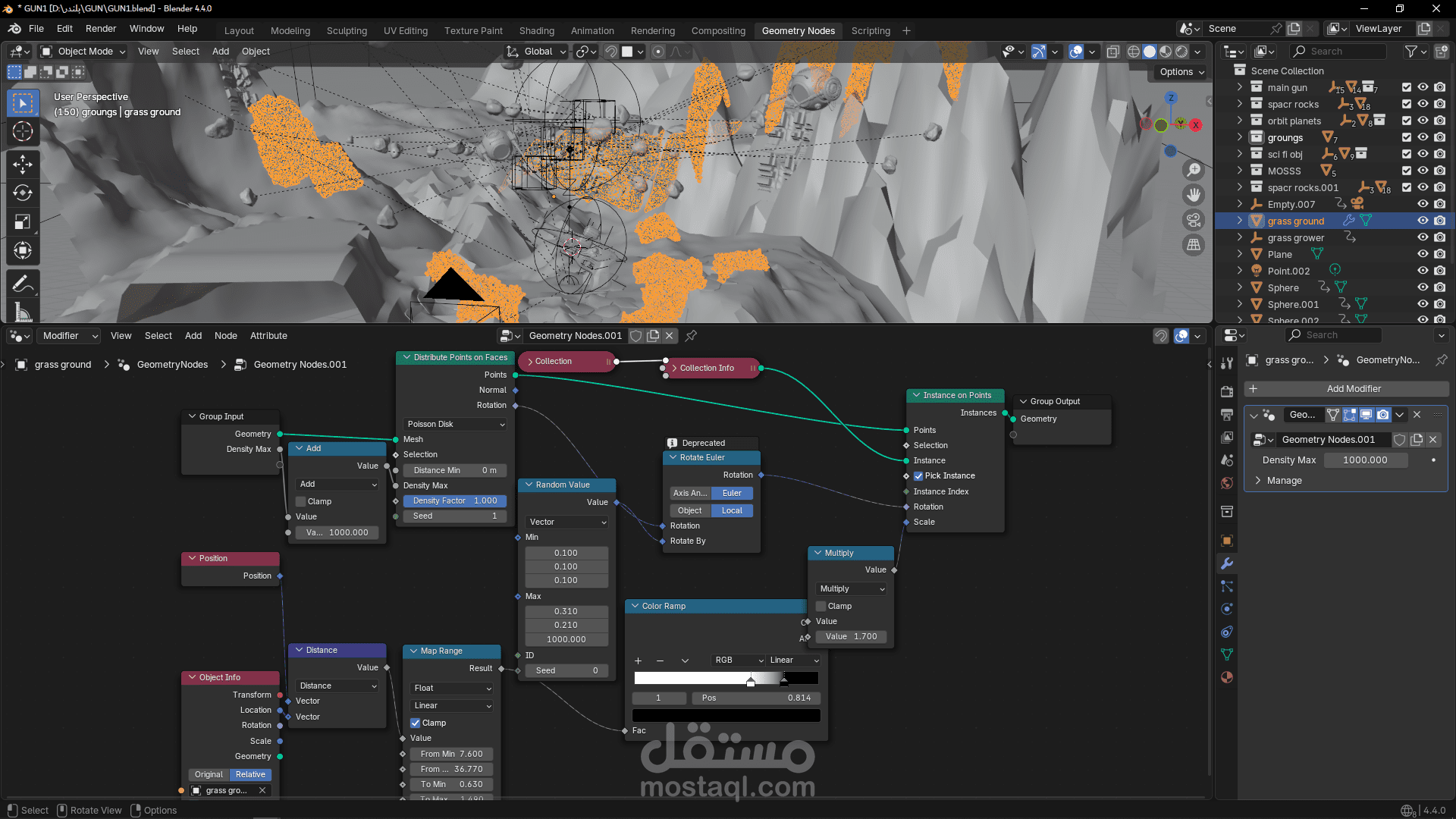Switch to the Shading workspace tab
Image resolution: width=1456 pixels, height=819 pixels.
536,30
